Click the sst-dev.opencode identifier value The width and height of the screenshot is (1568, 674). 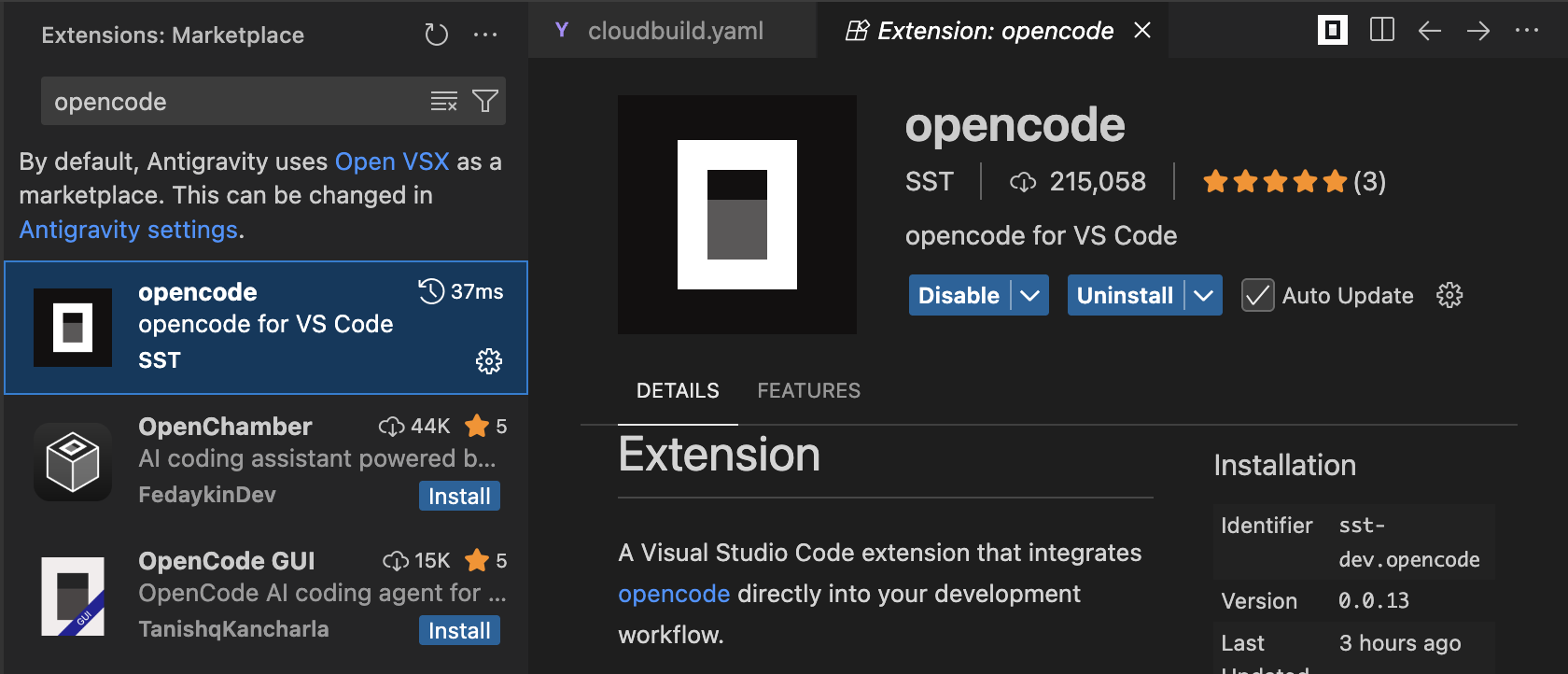click(x=1409, y=542)
